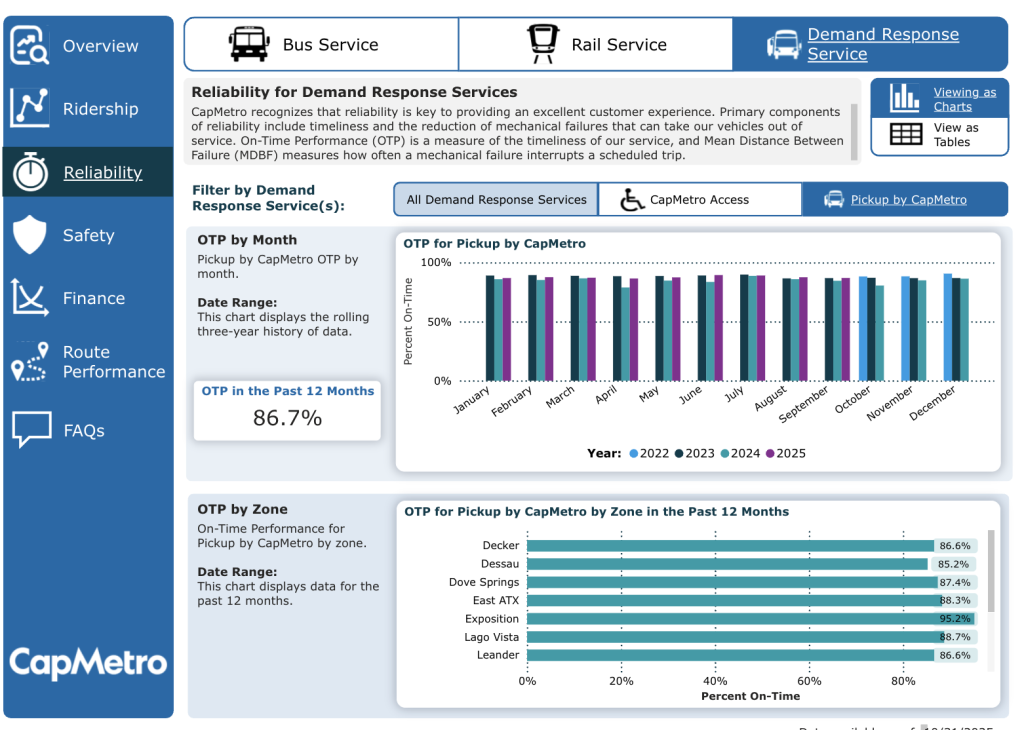Screen dimensions: 1024x730
Task: Select Viewing as Charts option
Action: click(x=939, y=99)
